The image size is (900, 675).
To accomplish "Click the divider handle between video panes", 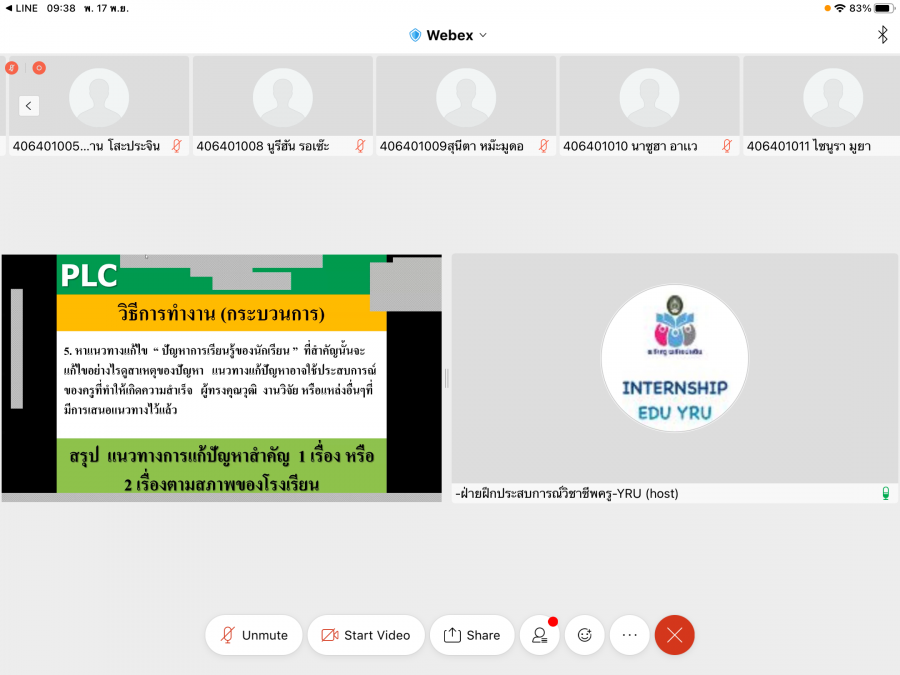I will (446, 377).
